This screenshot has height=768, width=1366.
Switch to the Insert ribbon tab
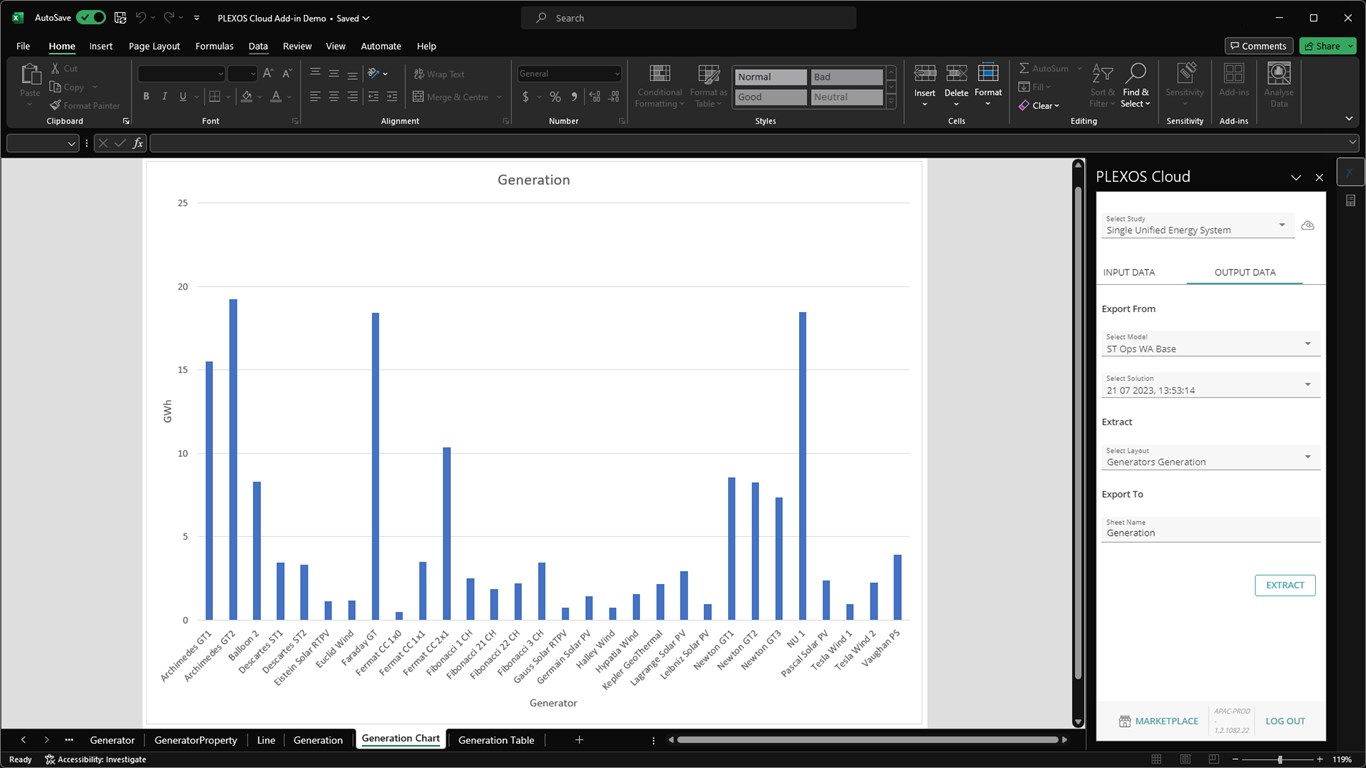pyautogui.click(x=101, y=46)
